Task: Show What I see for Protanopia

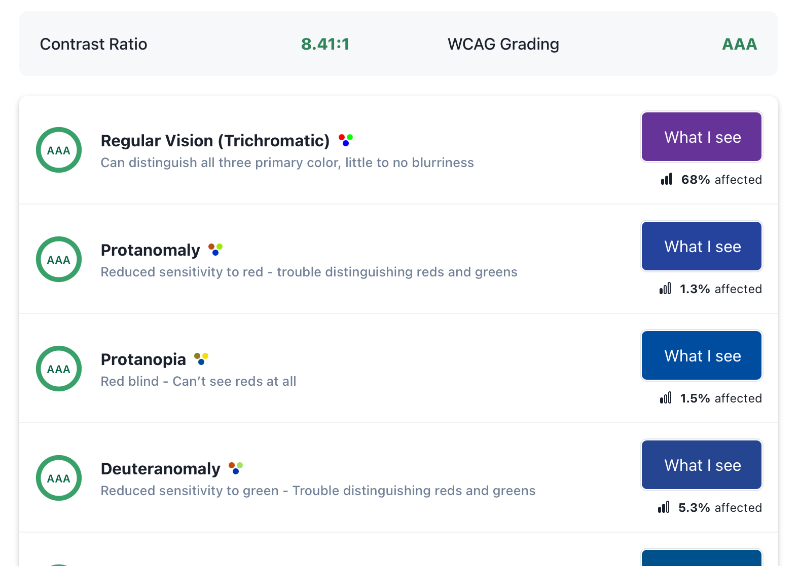Action: point(702,356)
